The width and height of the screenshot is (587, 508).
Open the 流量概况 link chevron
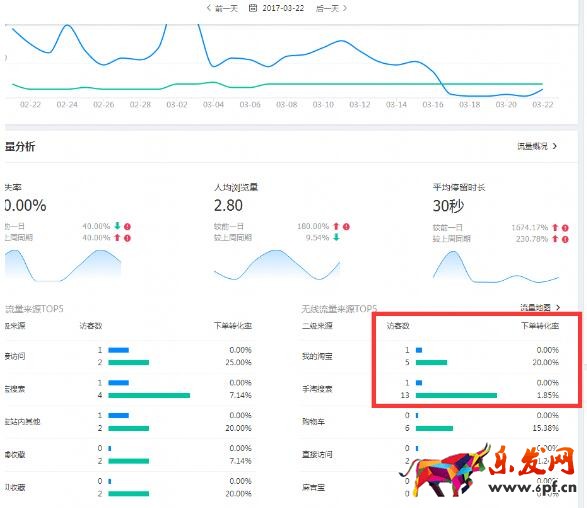click(x=555, y=146)
